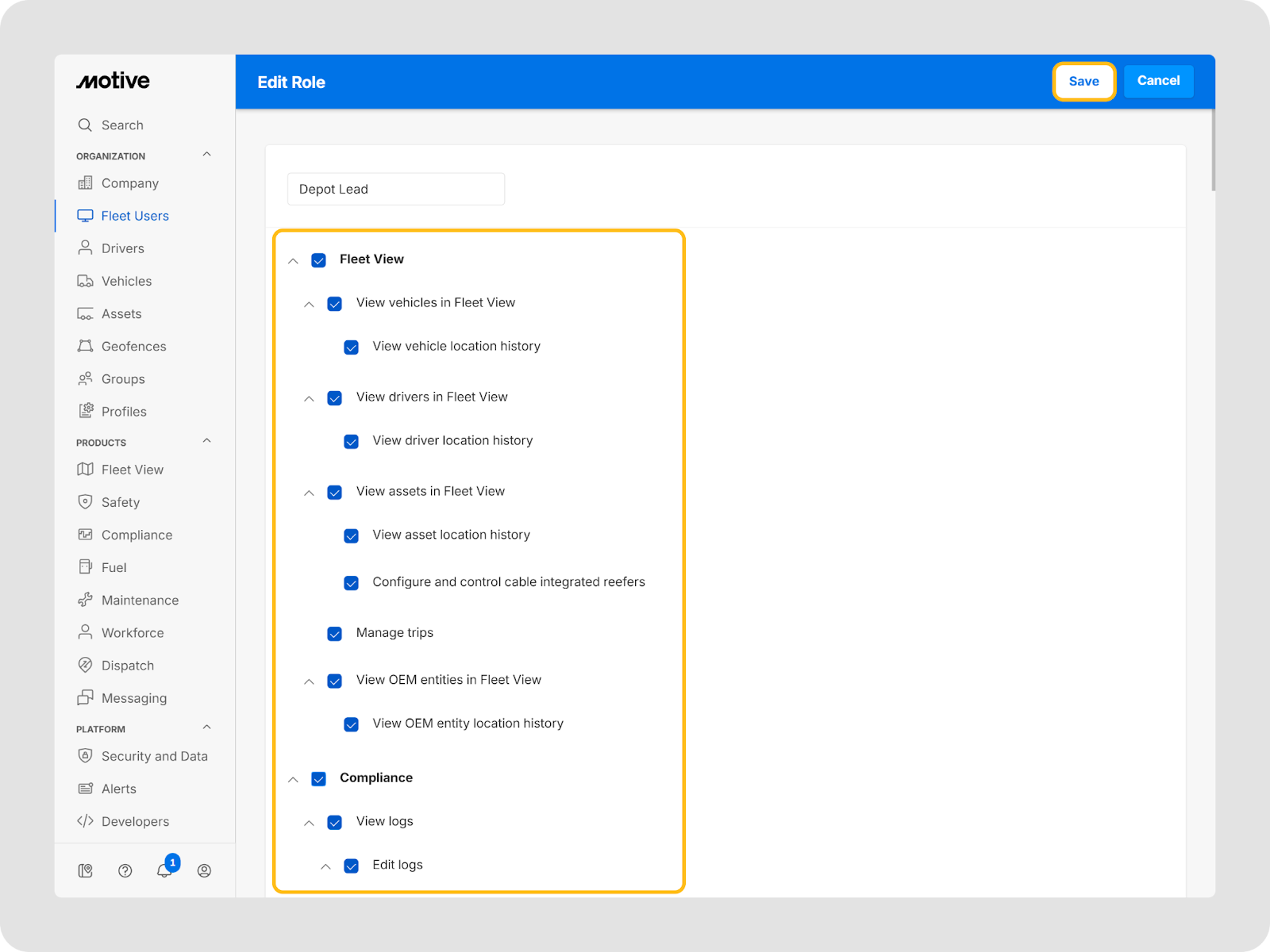Click the user profile icon in sidebar footer
Viewport: 1270px width, 952px height.
[x=204, y=871]
